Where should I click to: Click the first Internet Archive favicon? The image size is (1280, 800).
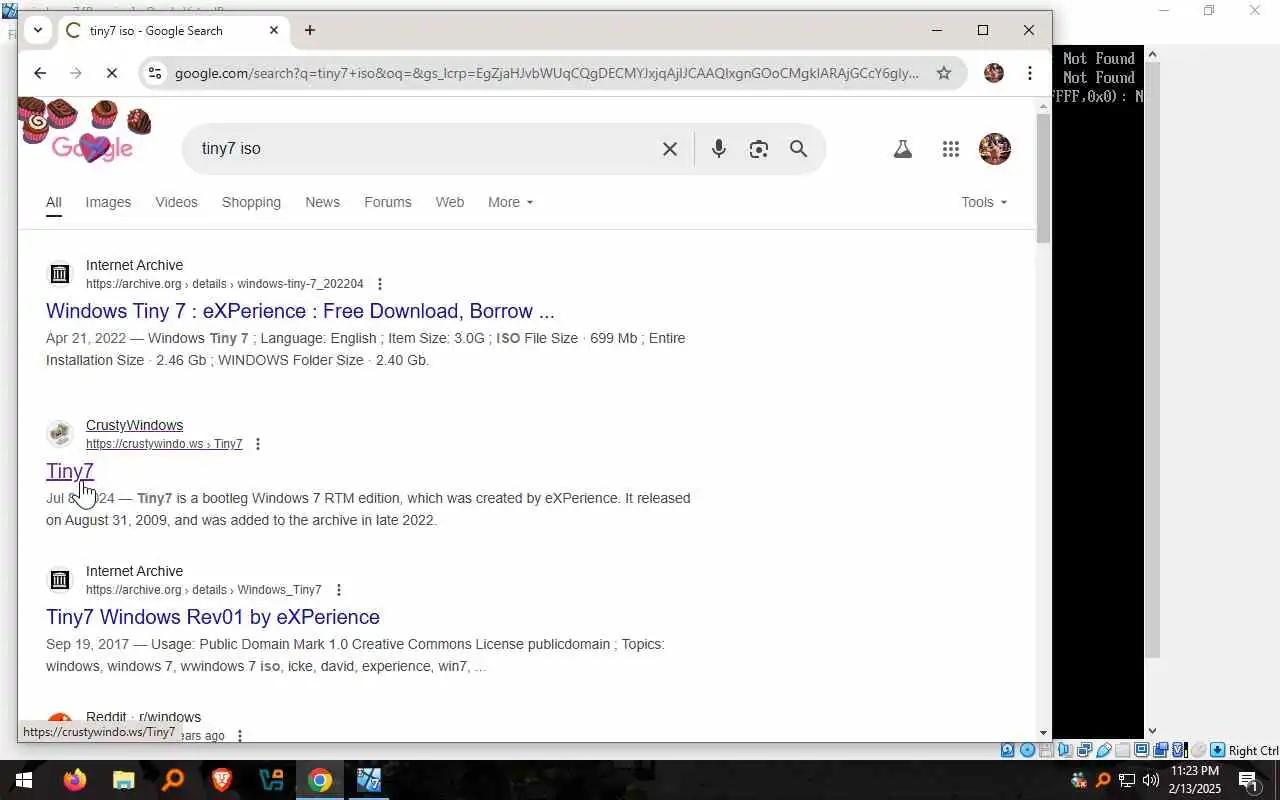60,274
